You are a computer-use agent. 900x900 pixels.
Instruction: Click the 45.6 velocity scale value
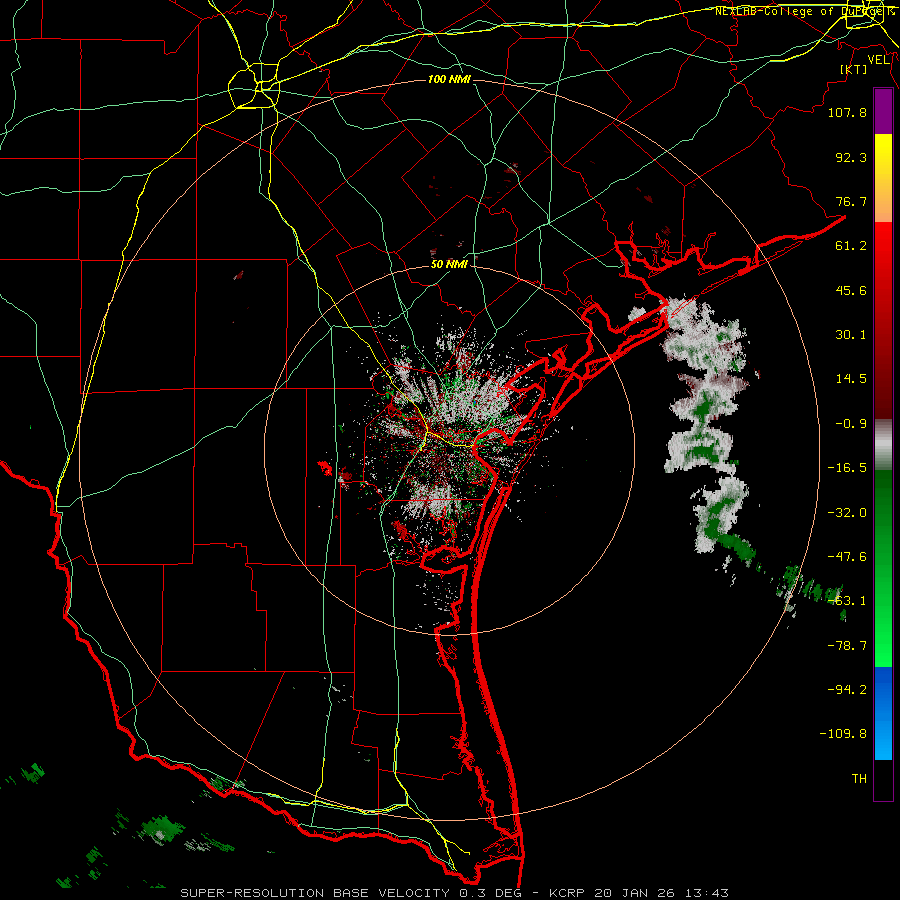[851, 290]
